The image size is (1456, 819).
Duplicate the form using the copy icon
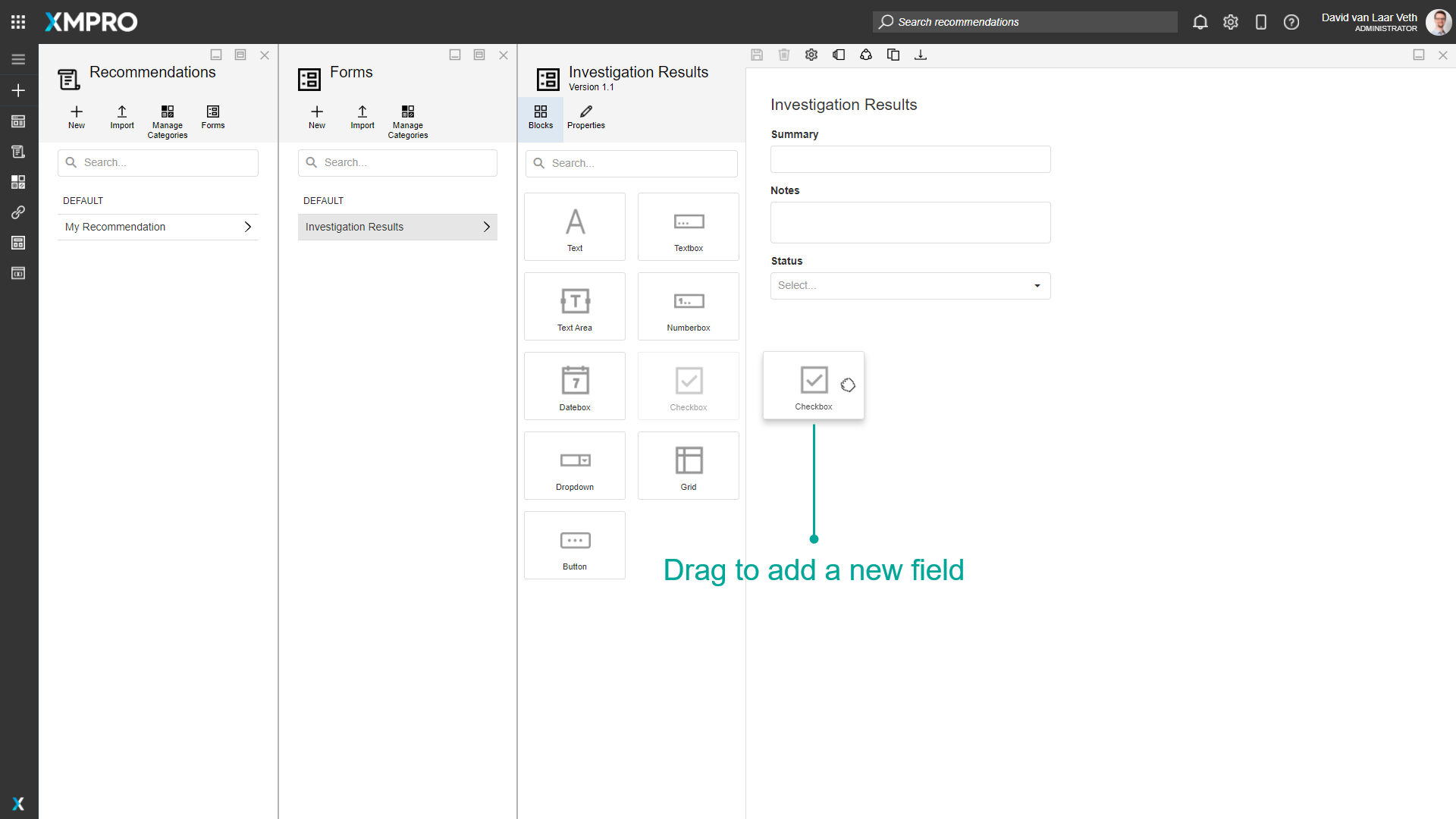click(893, 54)
